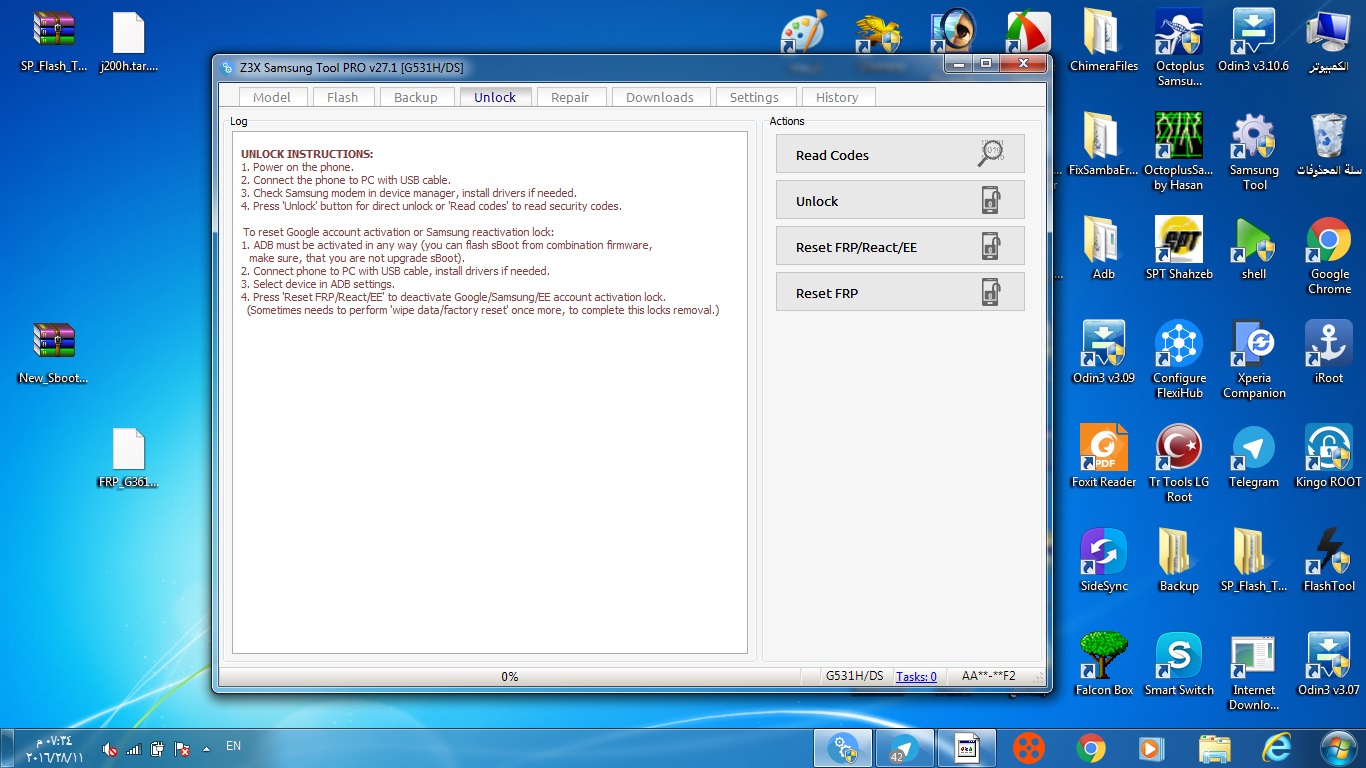Open the Telegram desktop shortcut
This screenshot has width=1366, height=768.
1254,458
